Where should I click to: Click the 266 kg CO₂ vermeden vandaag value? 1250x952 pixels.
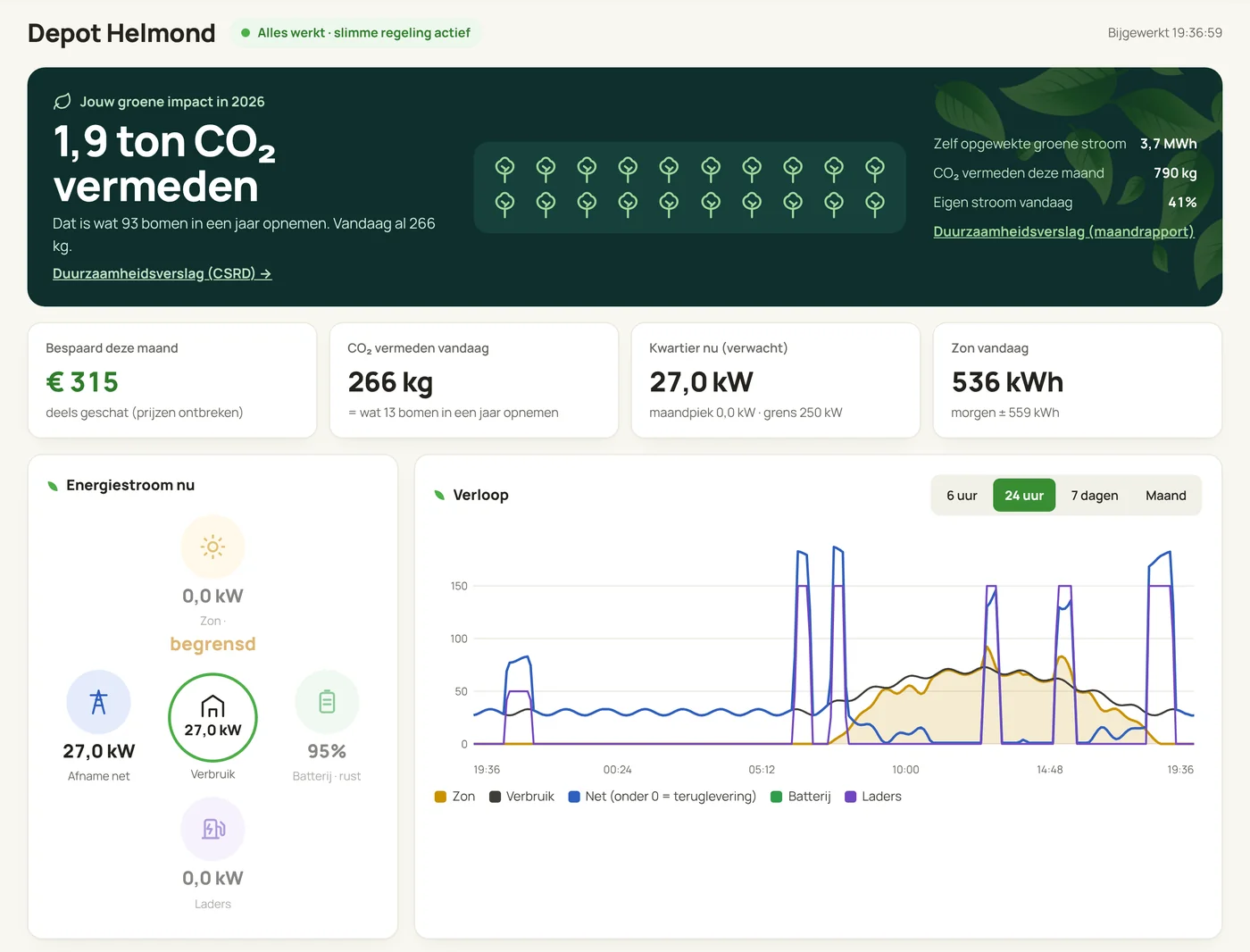click(390, 382)
